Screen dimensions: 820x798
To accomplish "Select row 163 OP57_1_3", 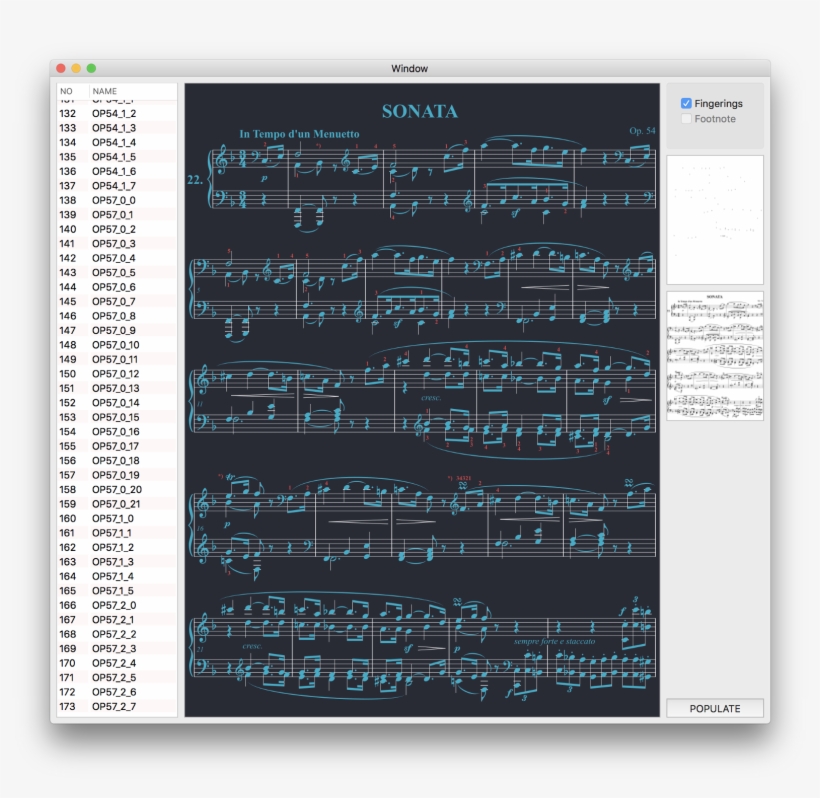I will point(117,562).
